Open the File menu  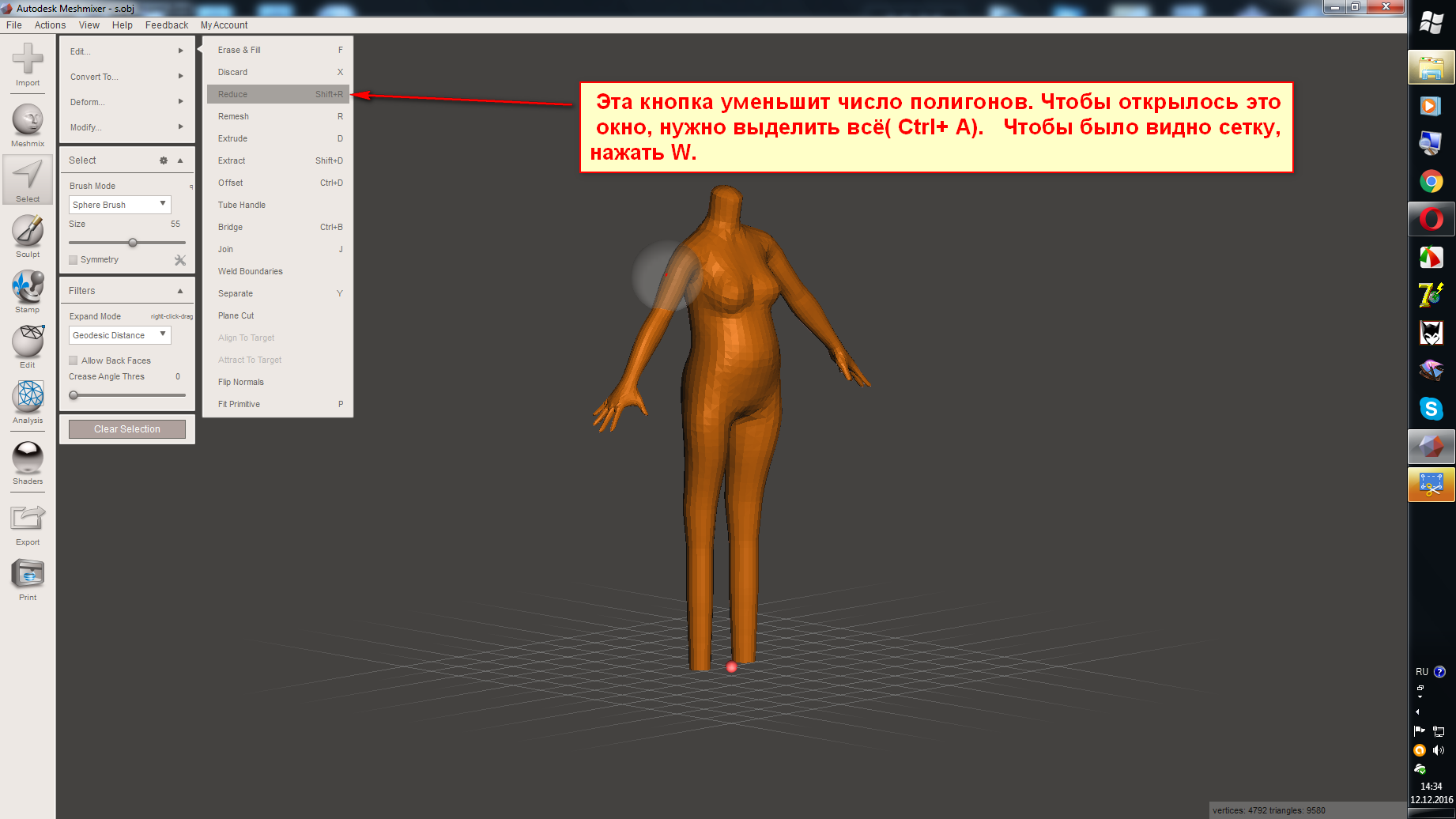click(x=14, y=25)
